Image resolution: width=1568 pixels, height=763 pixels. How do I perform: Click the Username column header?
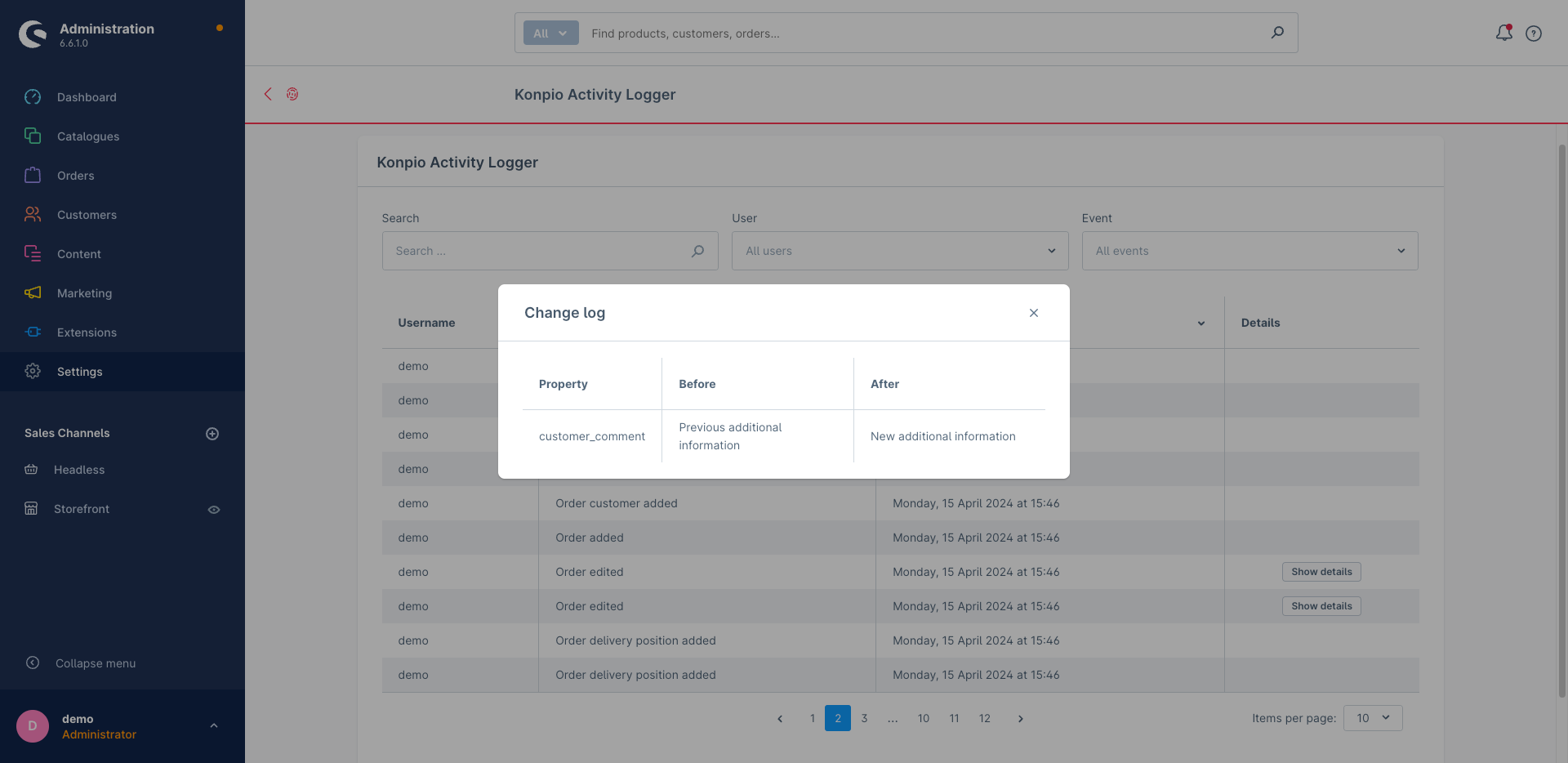[x=426, y=323]
